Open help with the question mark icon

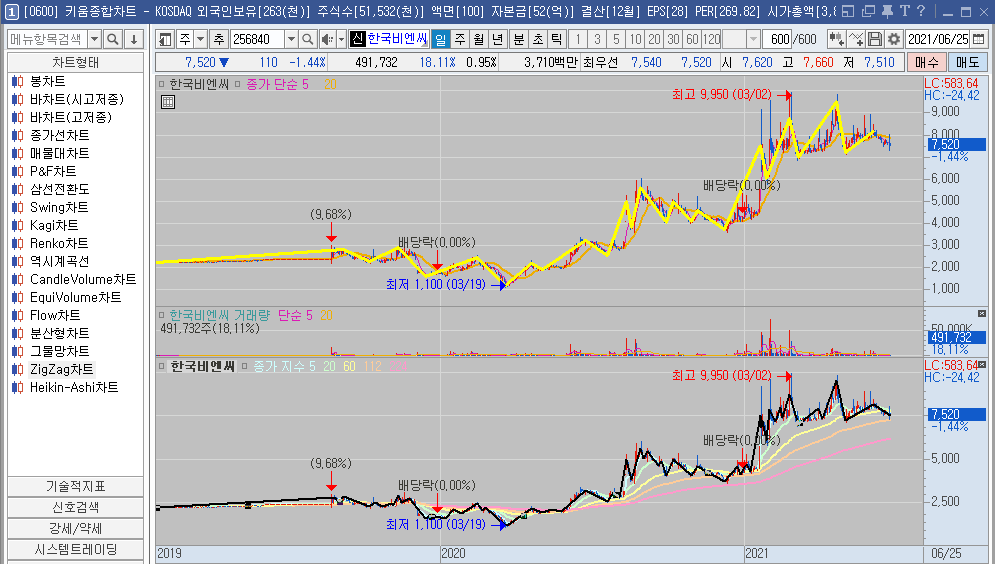click(921, 11)
